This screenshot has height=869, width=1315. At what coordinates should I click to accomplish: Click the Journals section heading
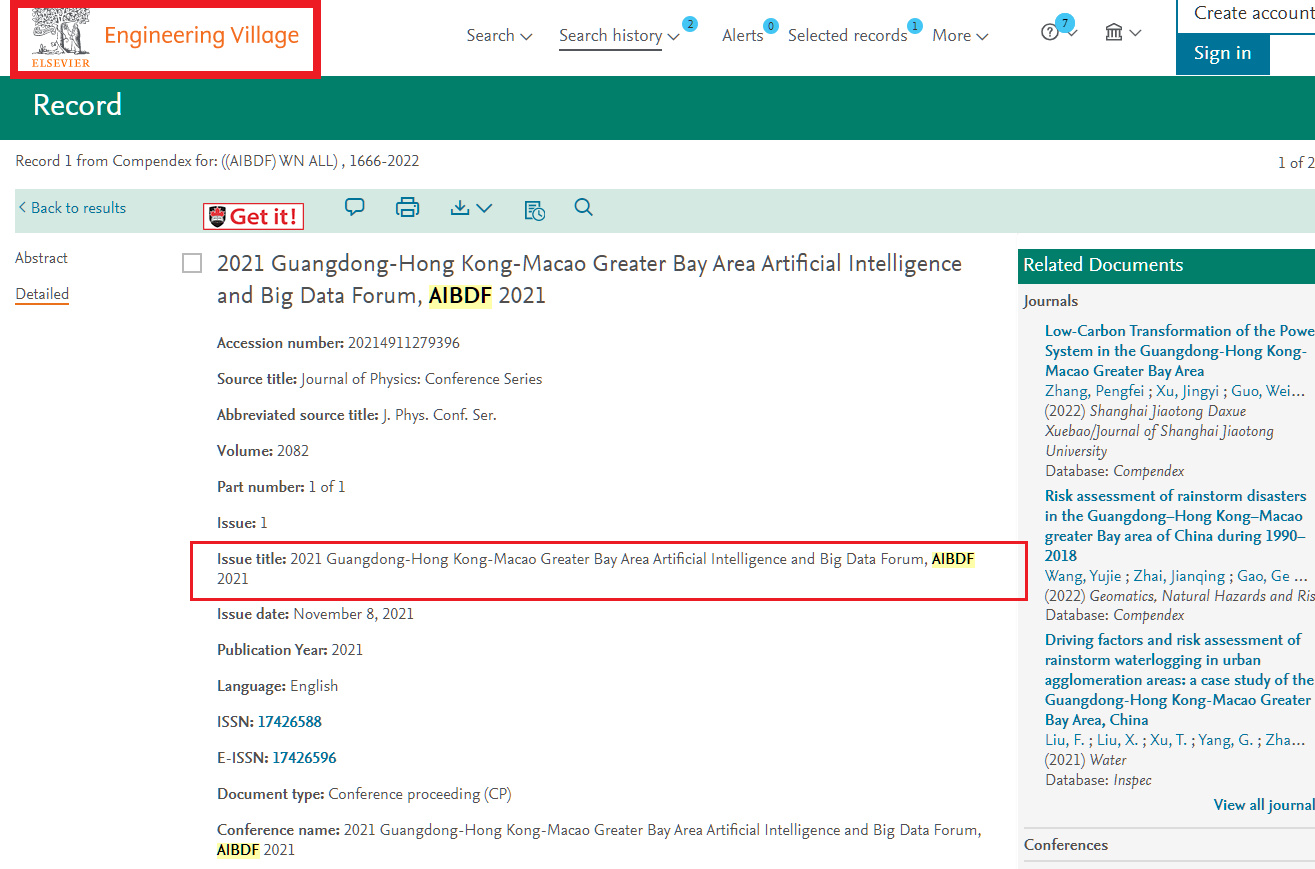click(1051, 301)
